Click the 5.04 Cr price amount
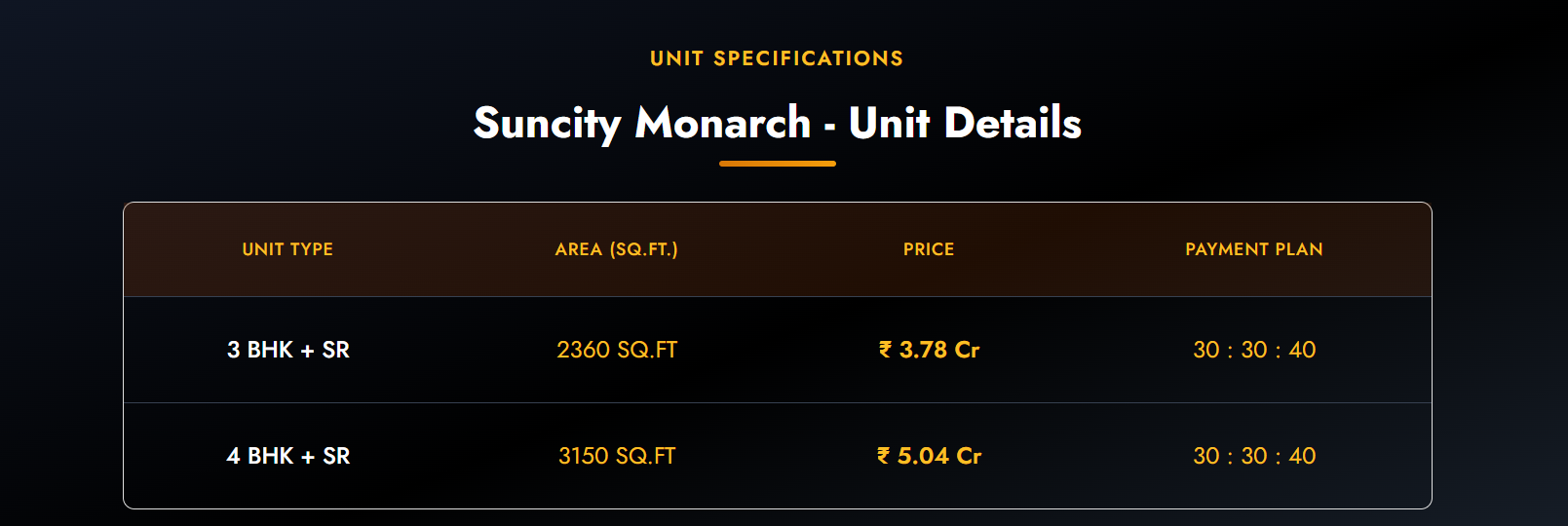 [939, 456]
